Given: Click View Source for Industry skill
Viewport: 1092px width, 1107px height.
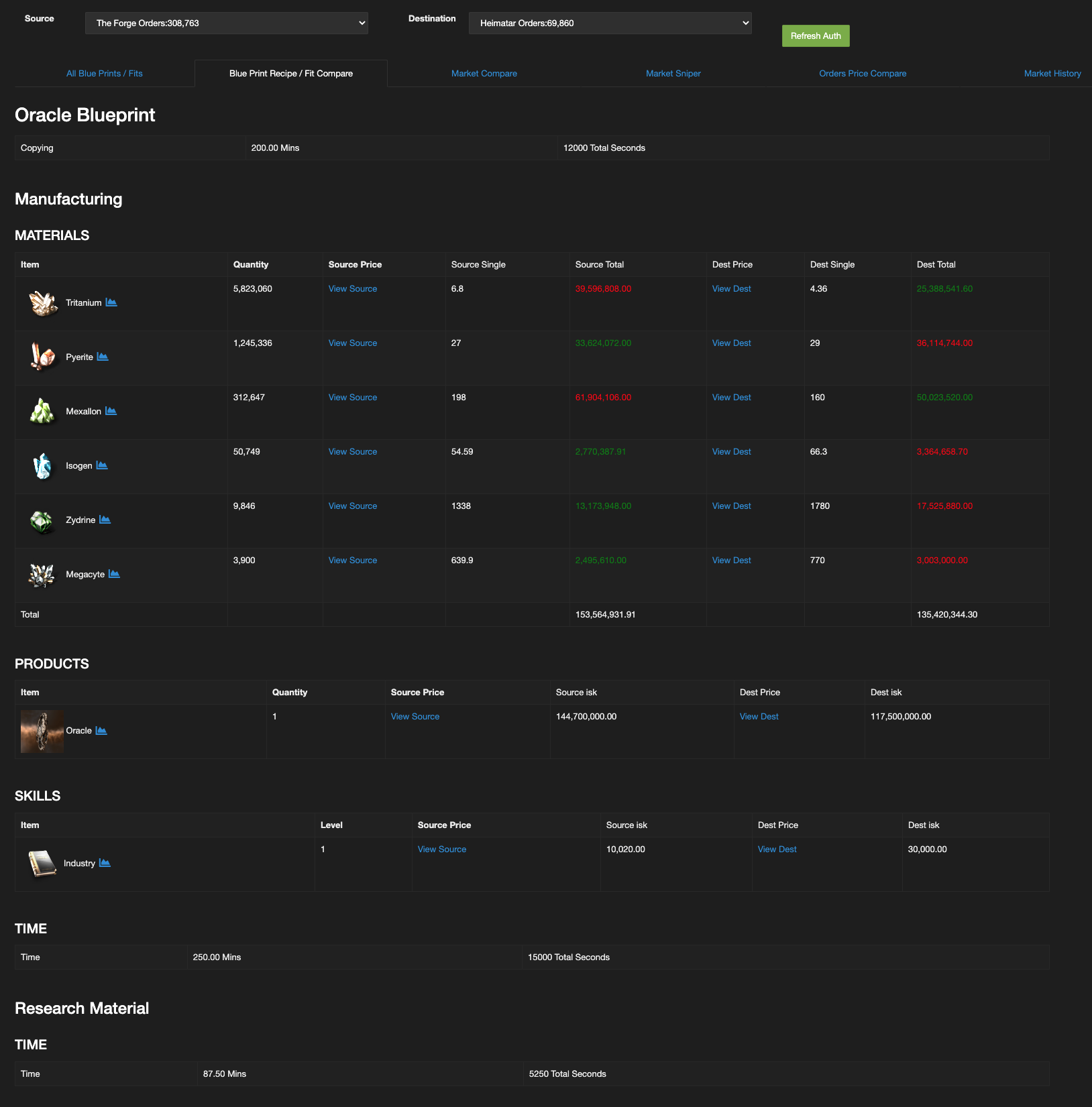Looking at the screenshot, I should pyautogui.click(x=442, y=850).
